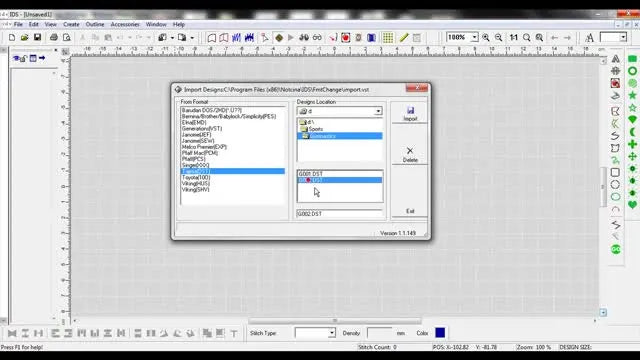Select Pfaff(PCS) format
This screenshot has height=360, width=640.
pyautogui.click(x=193, y=159)
